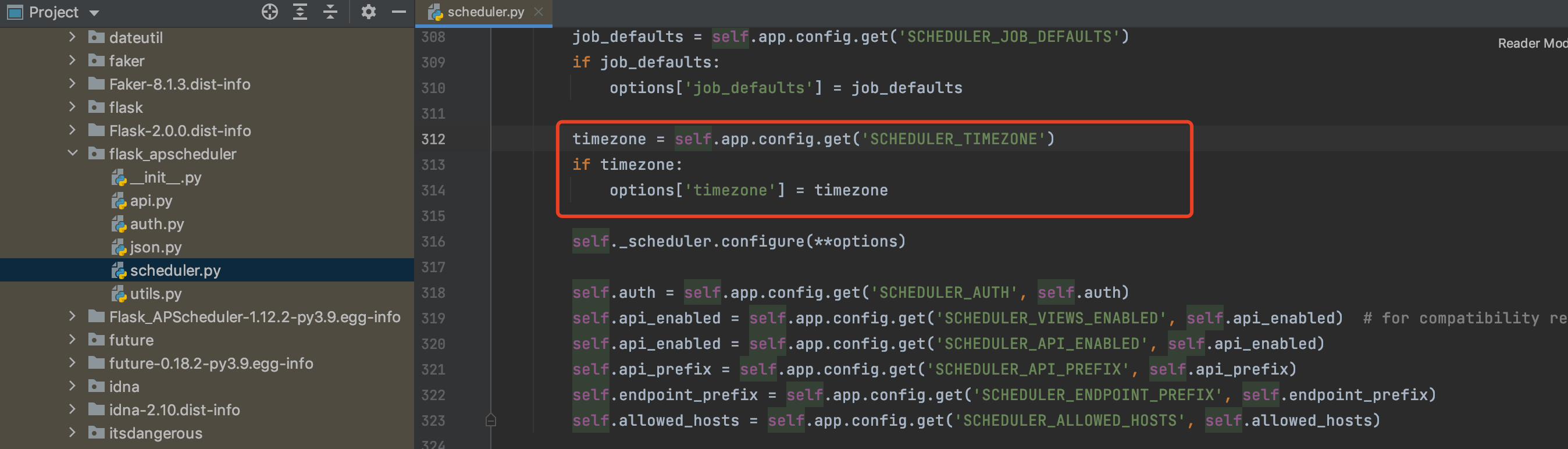Screen dimensions: 1568x449
Task: Select the opened file crosshair icon in Project toolbar
Action: pos(269,12)
